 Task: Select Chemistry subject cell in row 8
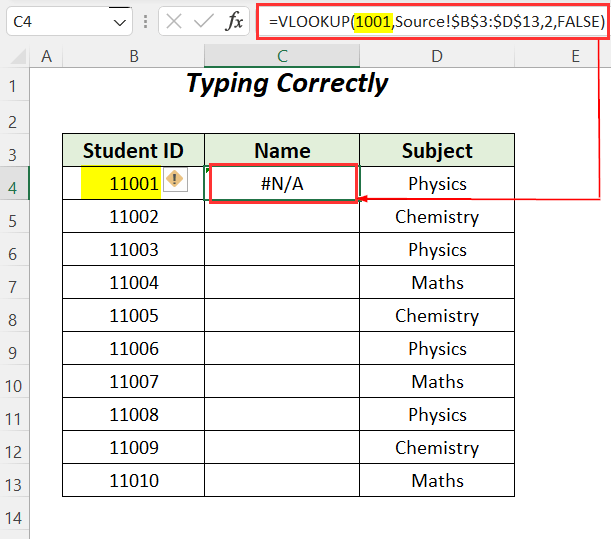click(x=437, y=315)
